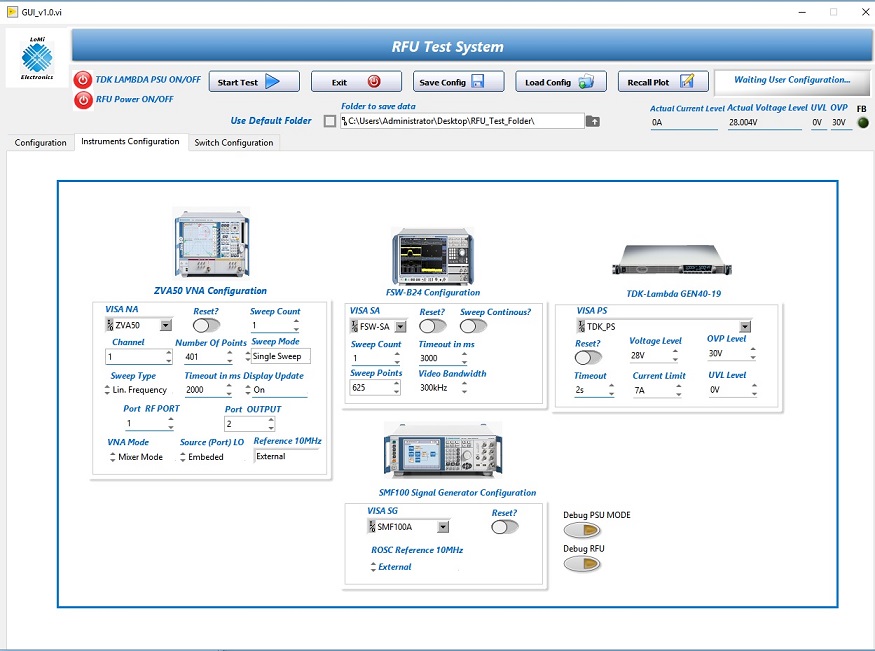This screenshot has width=875, height=651.
Task: Click the Reference 10MHz External field
Action: [286, 456]
